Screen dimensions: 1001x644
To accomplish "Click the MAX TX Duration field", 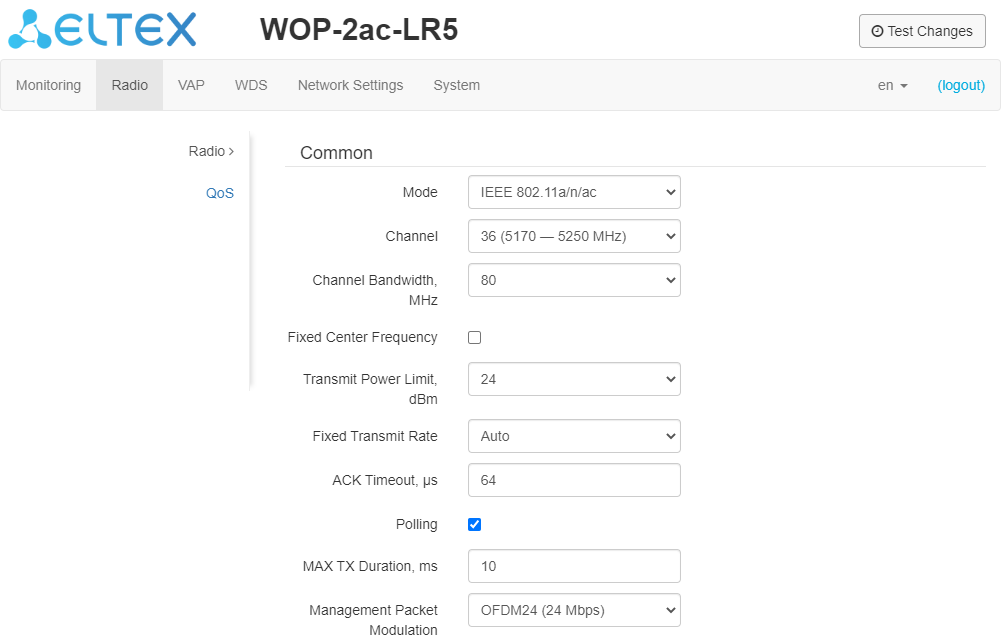I will click(574, 566).
